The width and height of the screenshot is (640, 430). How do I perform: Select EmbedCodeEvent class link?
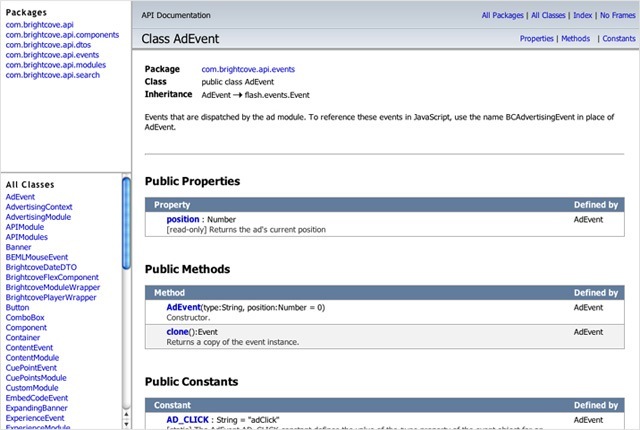[x=37, y=398]
